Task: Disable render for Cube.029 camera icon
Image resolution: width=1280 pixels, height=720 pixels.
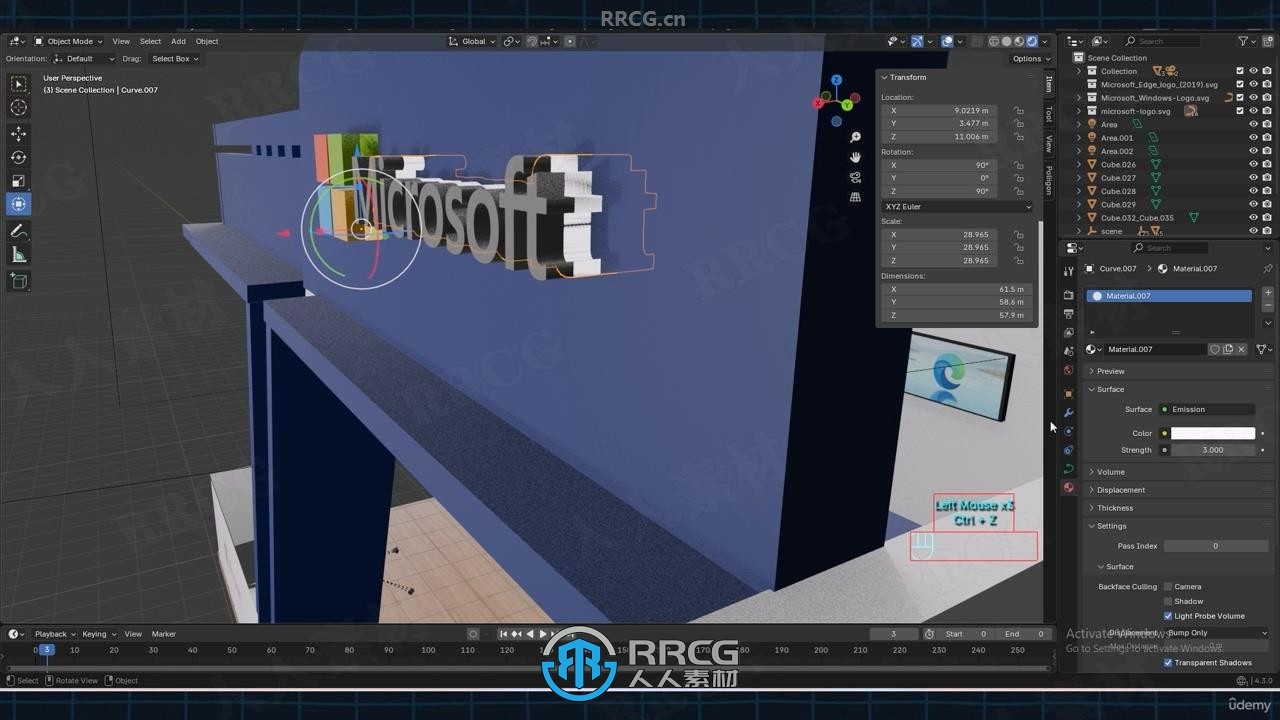Action: coord(1267,204)
